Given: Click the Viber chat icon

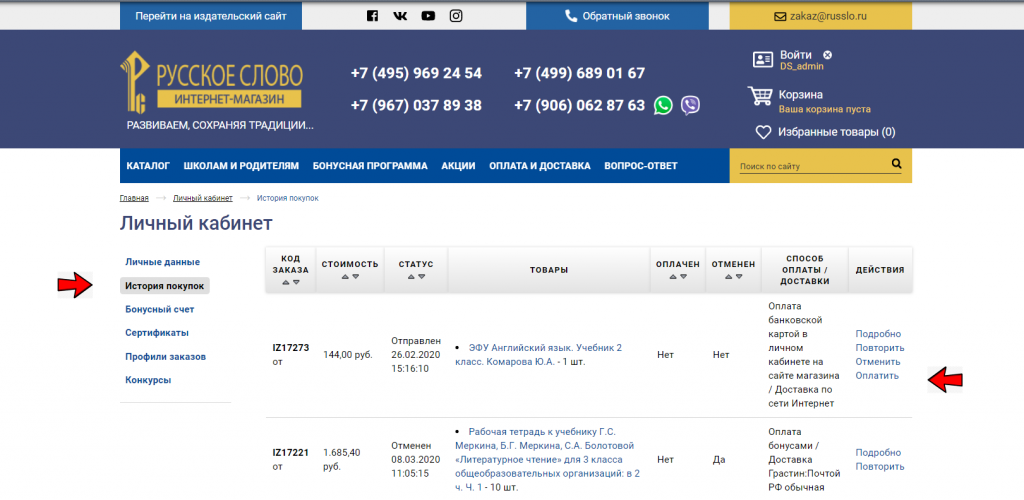Looking at the screenshot, I should [x=690, y=105].
